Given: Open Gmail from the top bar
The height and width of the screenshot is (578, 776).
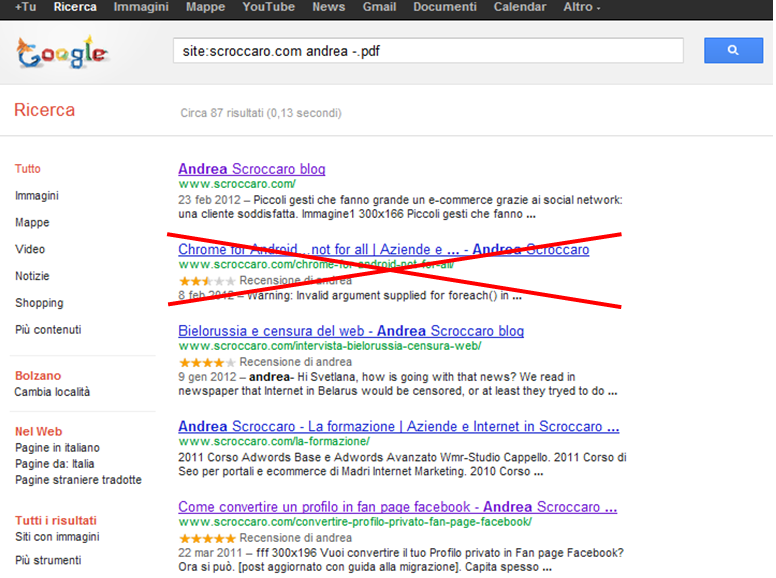Looking at the screenshot, I should tap(379, 7).
